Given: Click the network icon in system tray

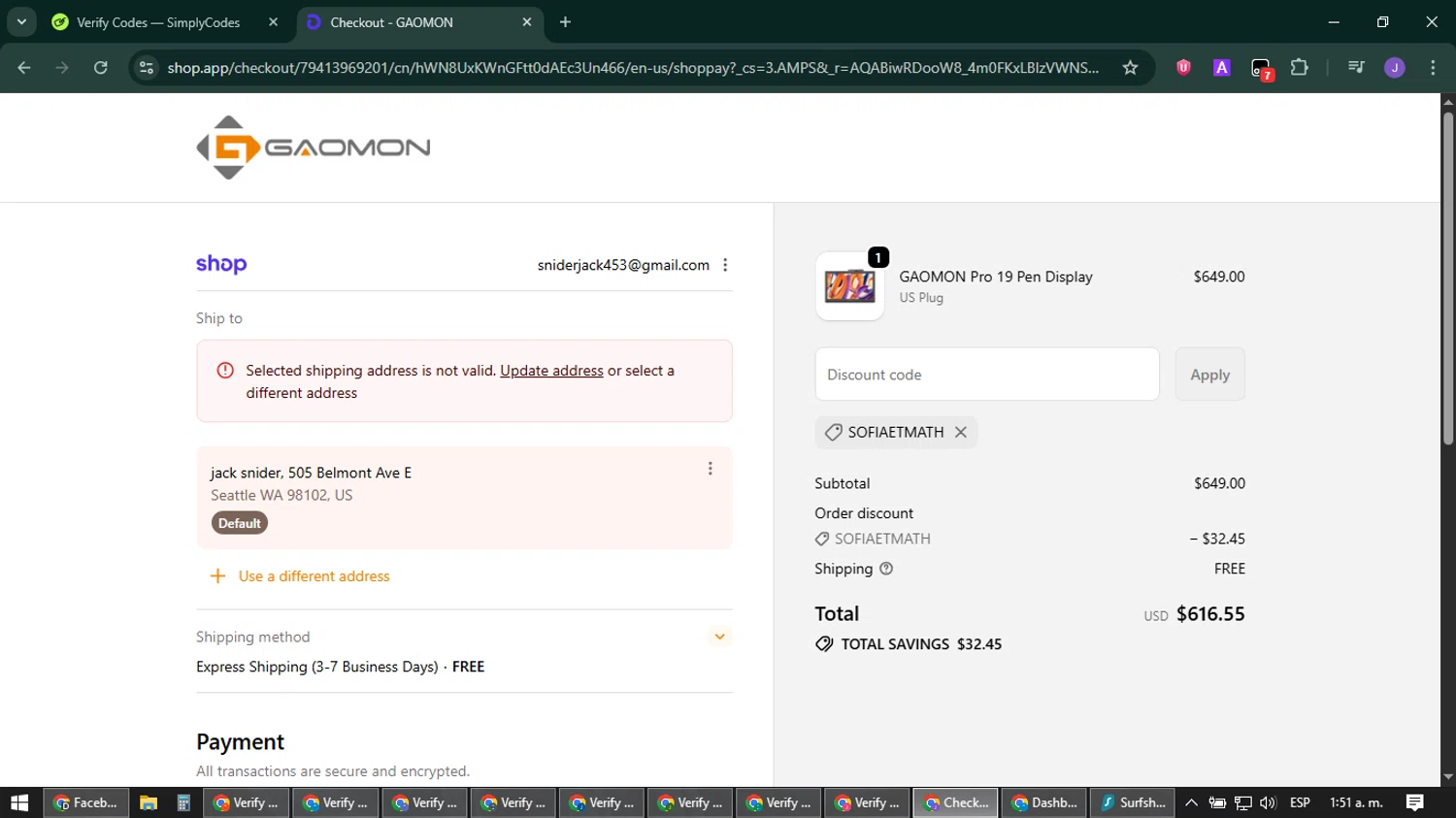Looking at the screenshot, I should point(1242,802).
